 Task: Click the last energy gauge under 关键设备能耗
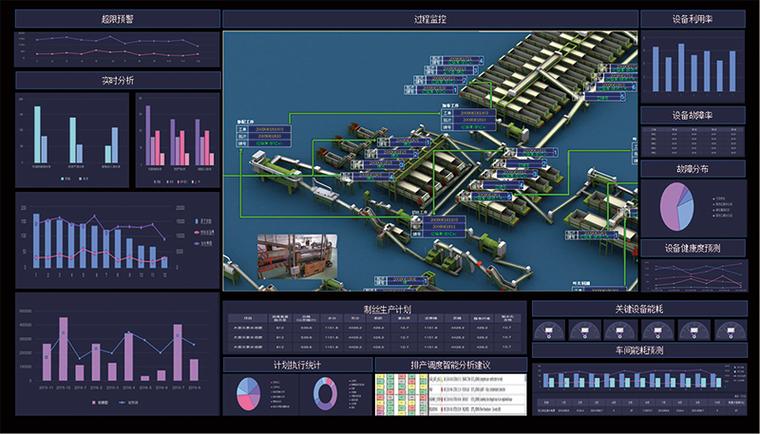click(728, 330)
